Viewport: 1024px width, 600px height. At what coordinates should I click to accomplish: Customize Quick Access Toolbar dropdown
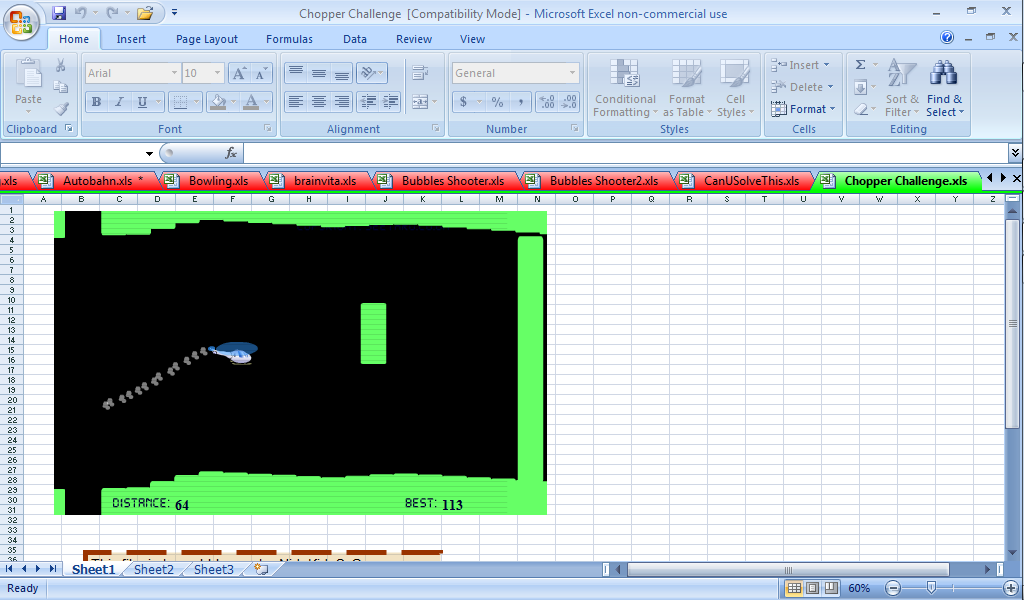[x=174, y=12]
